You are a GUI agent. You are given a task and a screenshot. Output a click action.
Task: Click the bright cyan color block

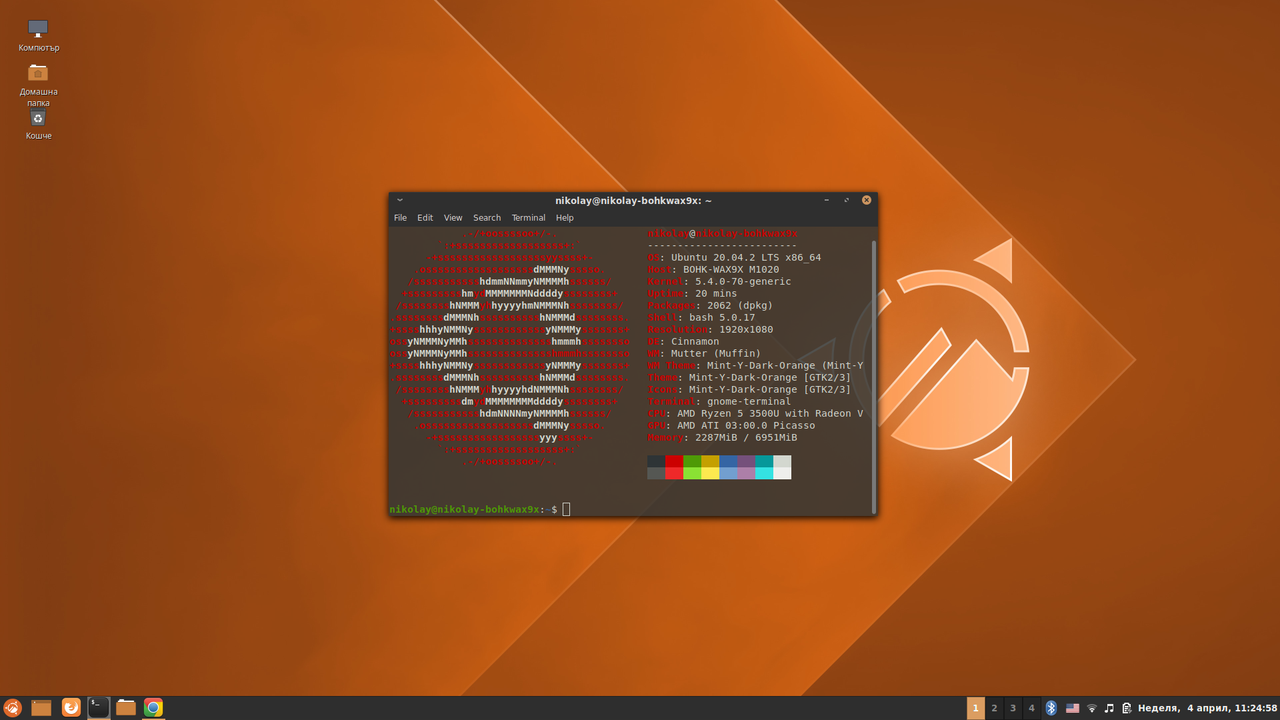[764, 473]
